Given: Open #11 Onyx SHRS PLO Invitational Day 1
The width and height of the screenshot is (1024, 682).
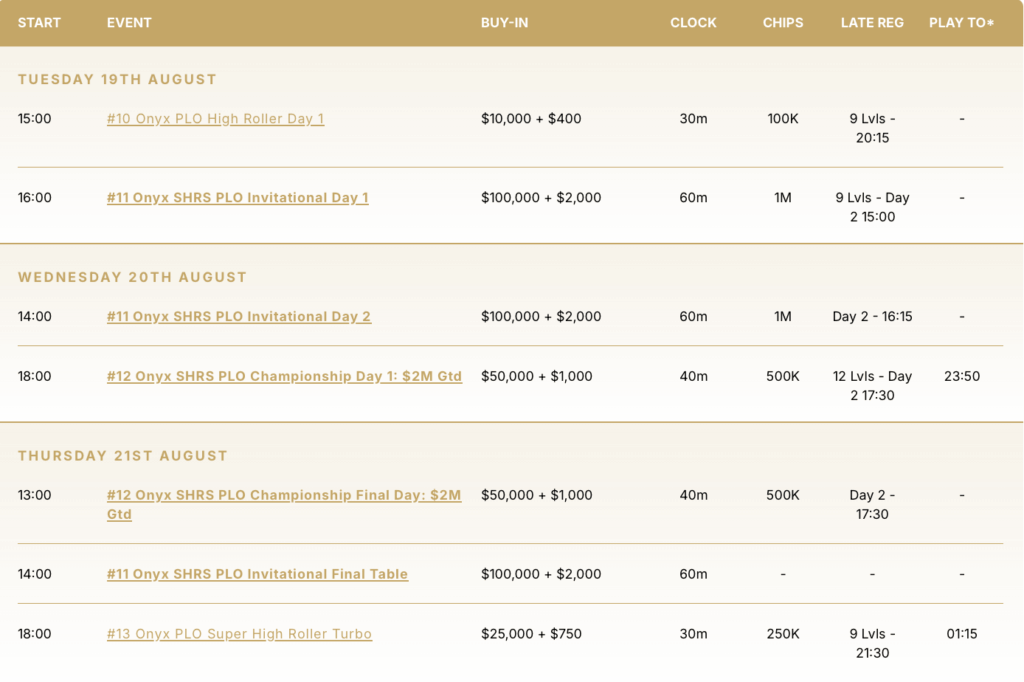Looking at the screenshot, I should tap(237, 198).
